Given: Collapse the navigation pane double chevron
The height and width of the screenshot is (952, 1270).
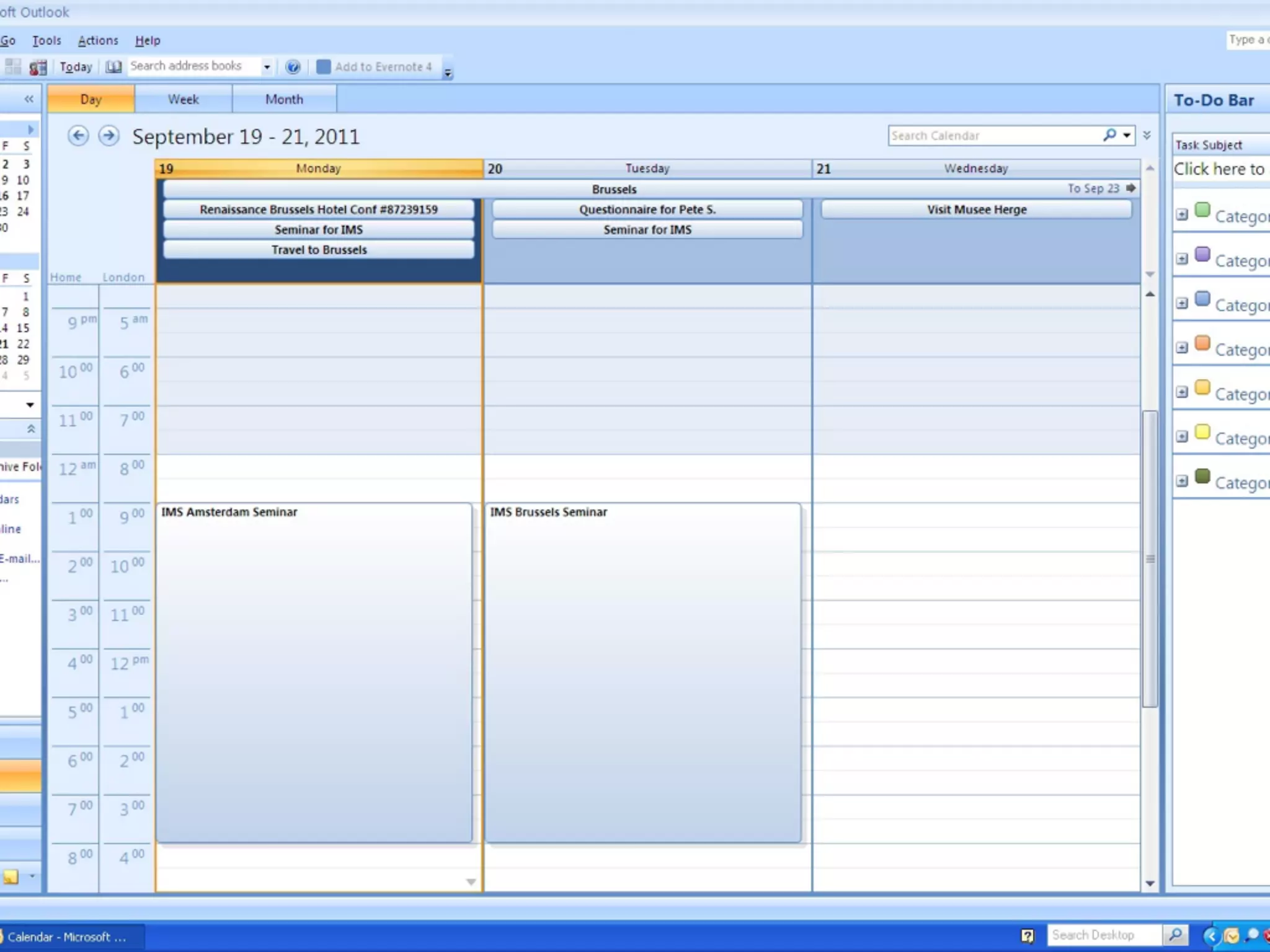Looking at the screenshot, I should [x=29, y=99].
